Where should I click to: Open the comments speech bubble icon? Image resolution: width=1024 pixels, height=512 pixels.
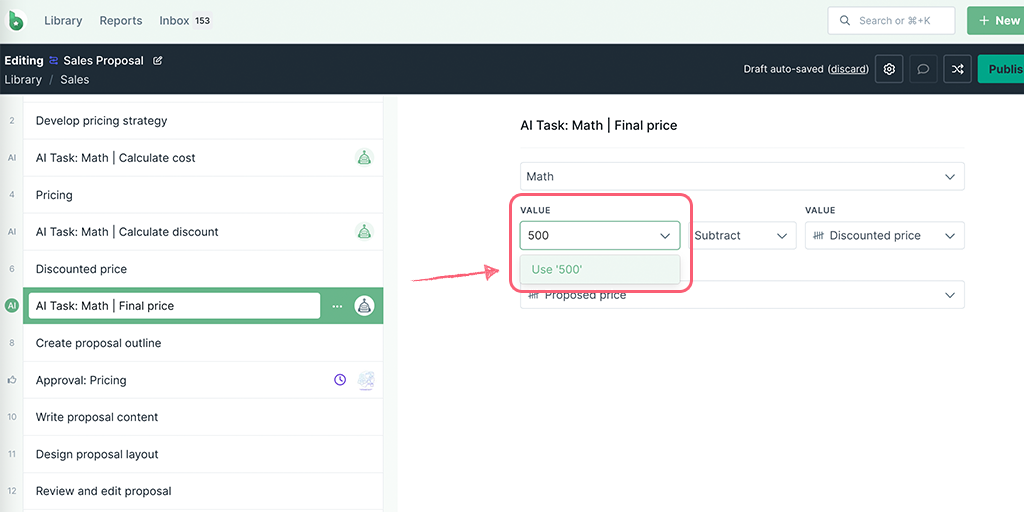click(923, 69)
